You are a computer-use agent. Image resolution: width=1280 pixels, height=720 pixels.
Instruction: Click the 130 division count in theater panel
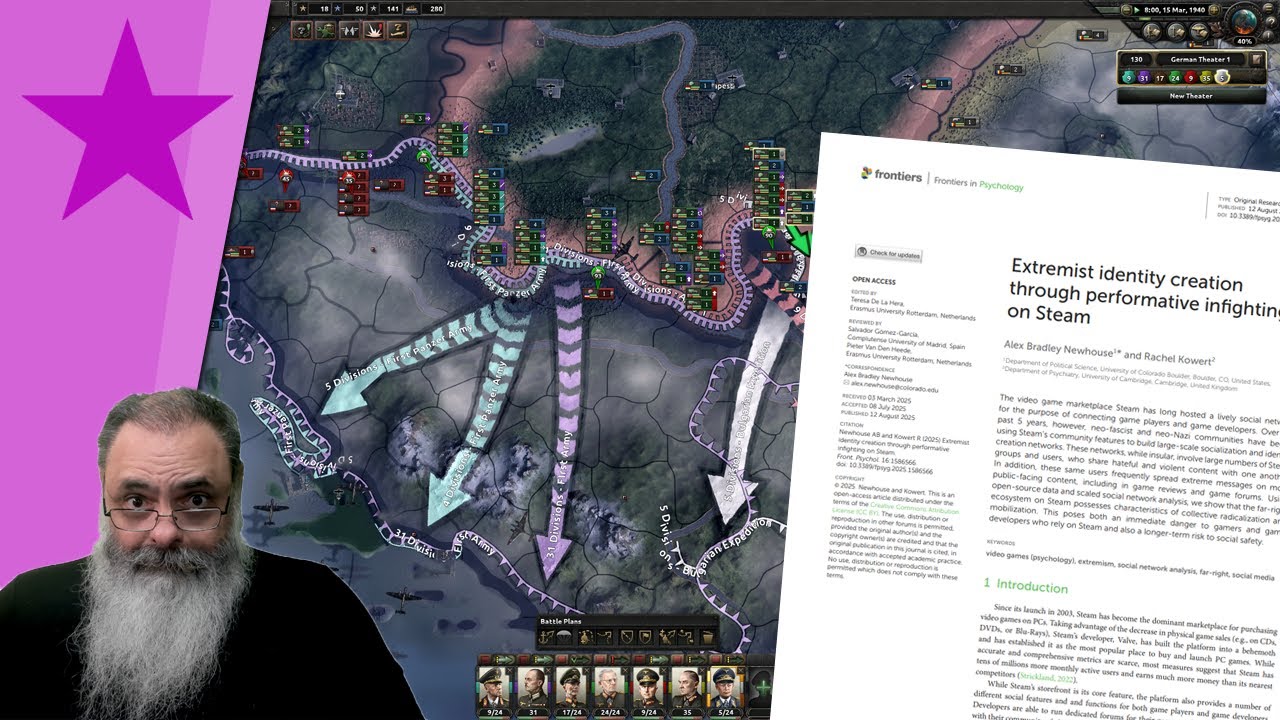[x=1136, y=59]
